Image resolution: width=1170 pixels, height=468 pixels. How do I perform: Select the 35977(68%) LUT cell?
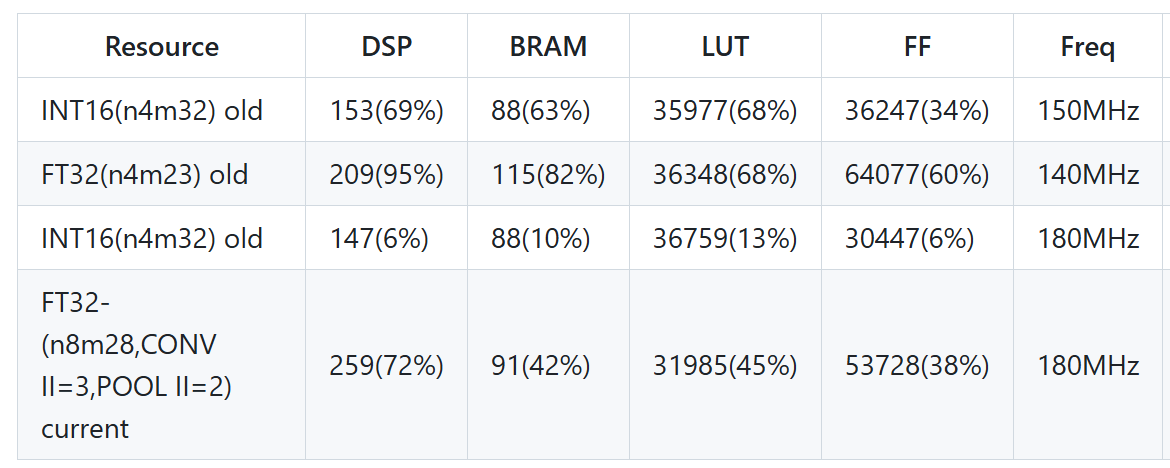click(x=725, y=111)
